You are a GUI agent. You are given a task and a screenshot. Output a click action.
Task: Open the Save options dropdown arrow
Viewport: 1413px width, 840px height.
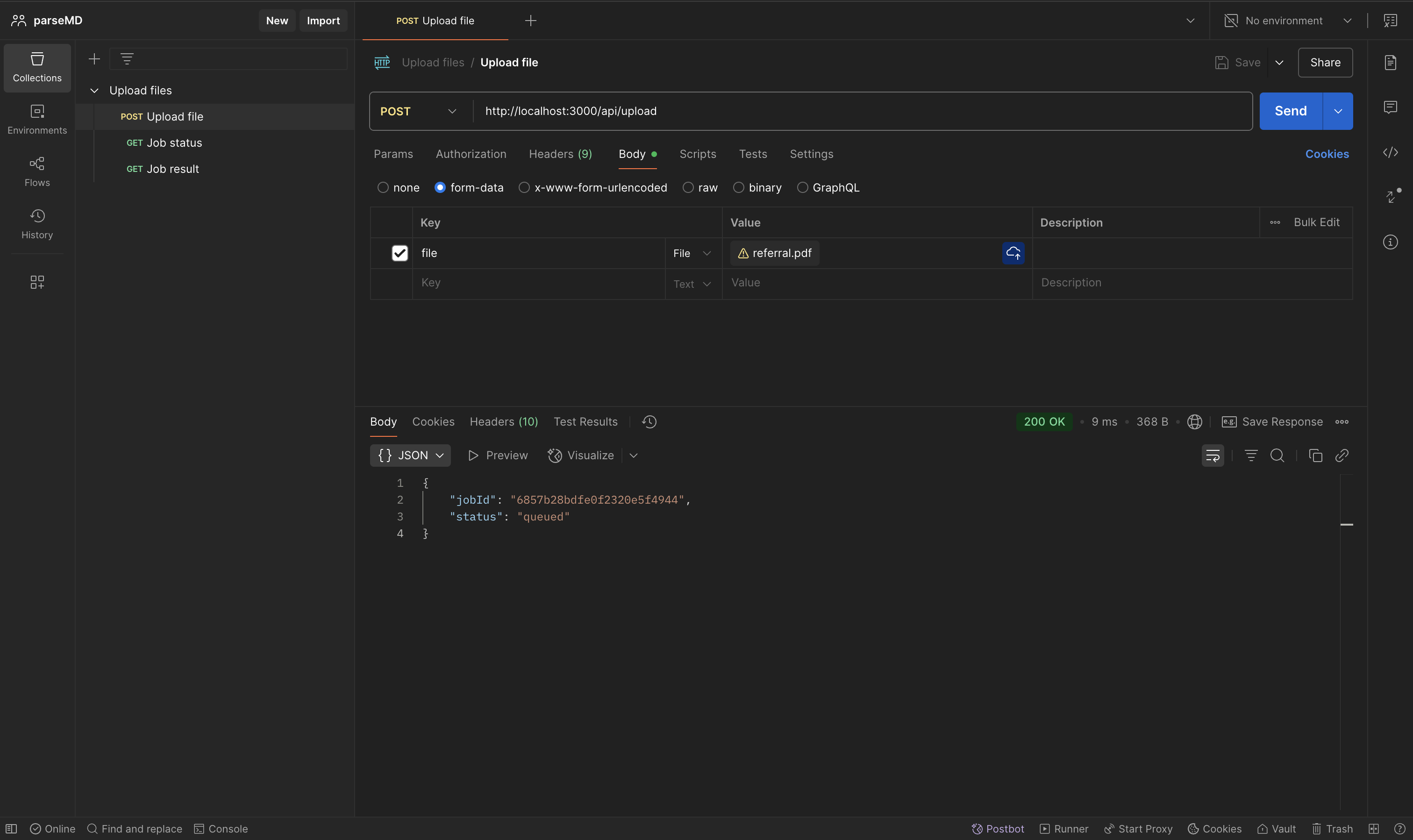1279,62
